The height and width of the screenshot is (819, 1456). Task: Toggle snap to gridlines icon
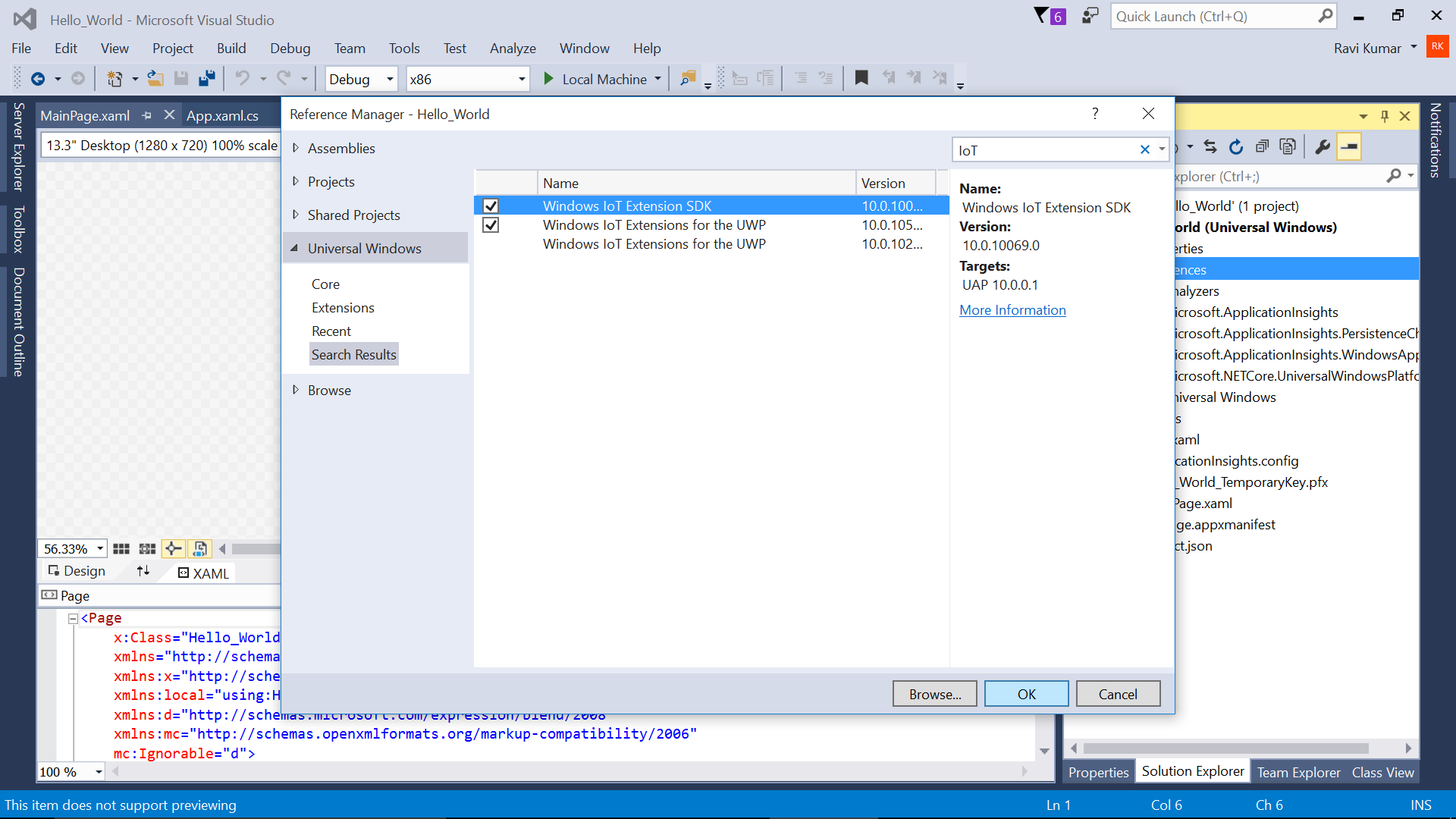point(147,548)
